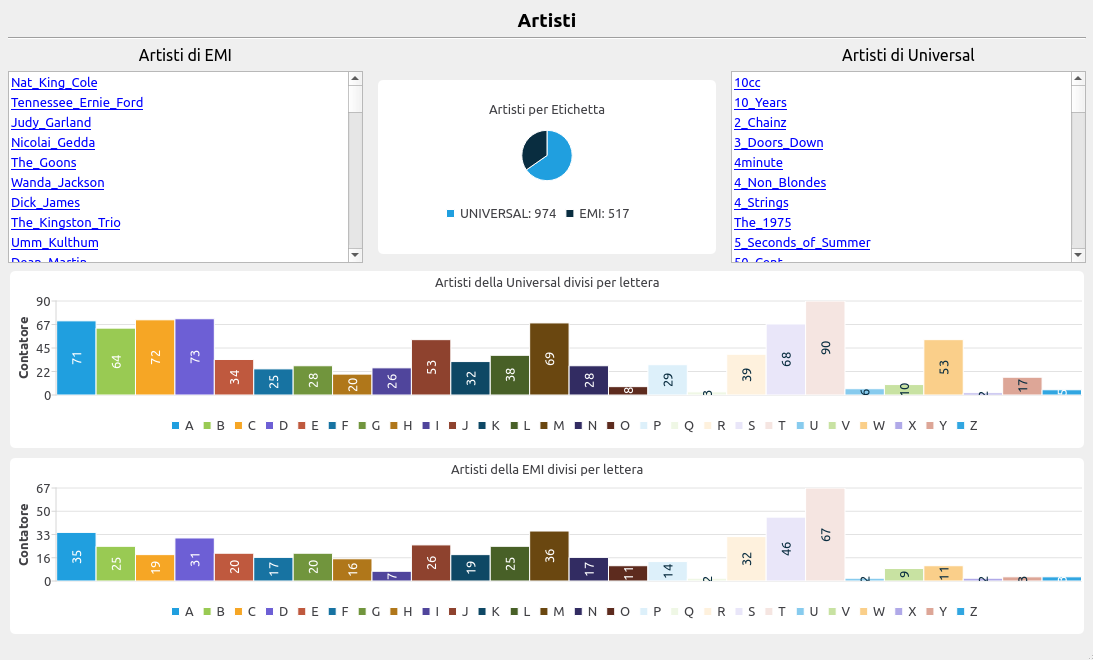Viewport: 1093px width, 660px height.
Task: Toggle legend Y in EMI chart
Action: pyautogui.click(x=936, y=612)
